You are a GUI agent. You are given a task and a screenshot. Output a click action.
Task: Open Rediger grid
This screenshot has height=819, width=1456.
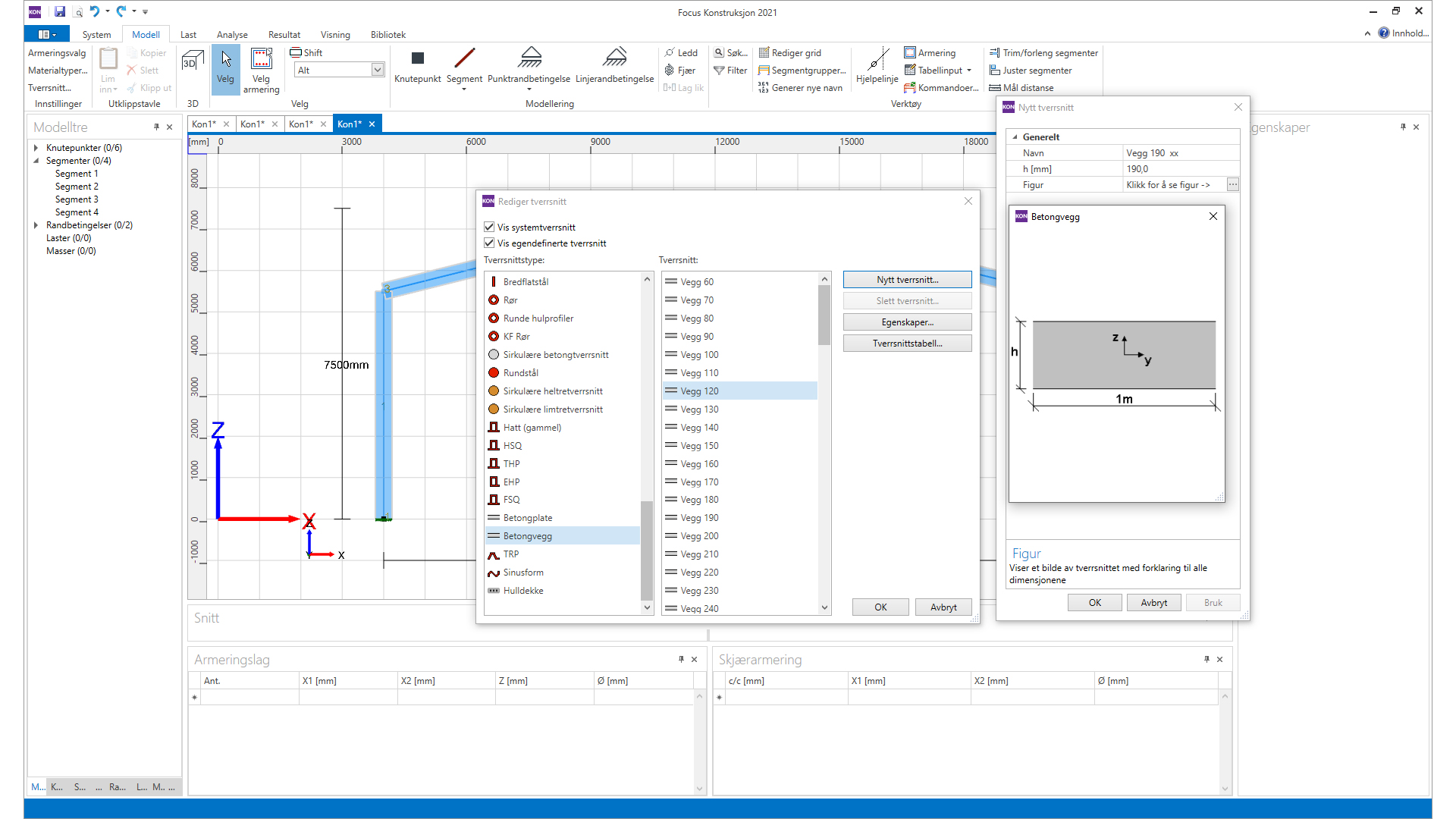pos(789,53)
